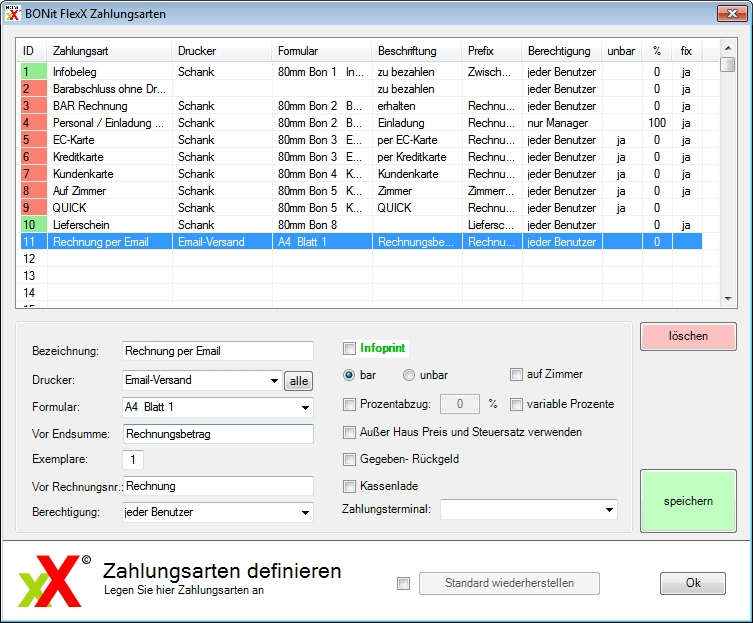This screenshot has width=753, height=623.
Task: Select the Auf Zimmer row
Action: tap(361, 191)
